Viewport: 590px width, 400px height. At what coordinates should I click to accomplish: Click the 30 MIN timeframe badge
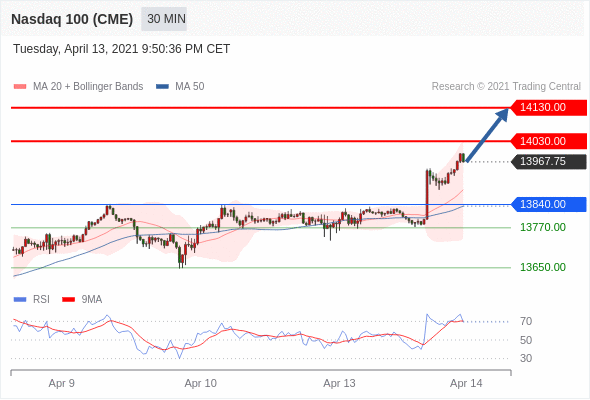tap(164, 19)
